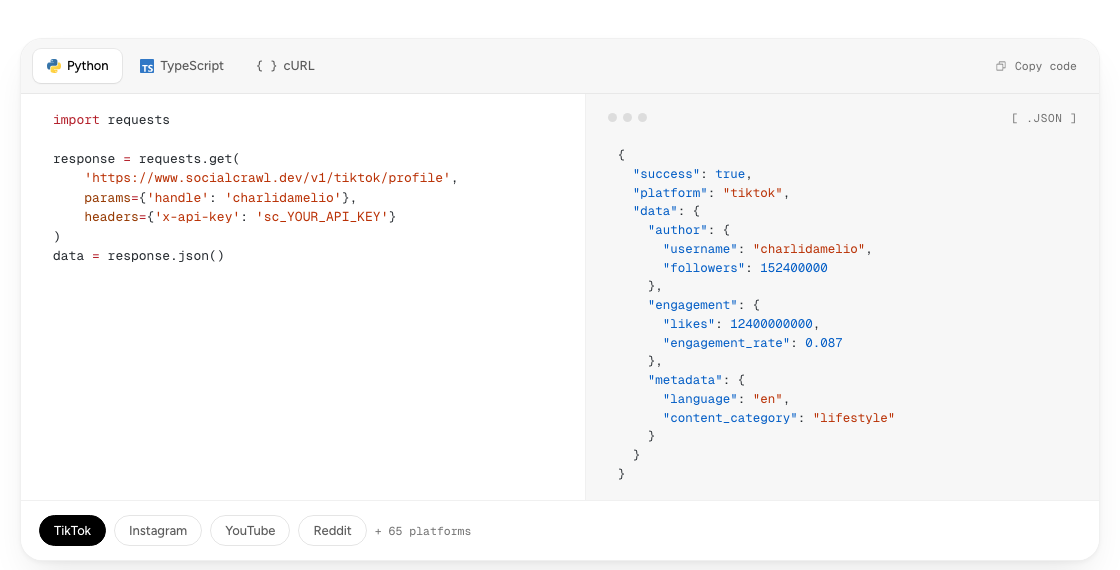
Task: Click 'response = requests.get(' line
Action: pos(146,159)
